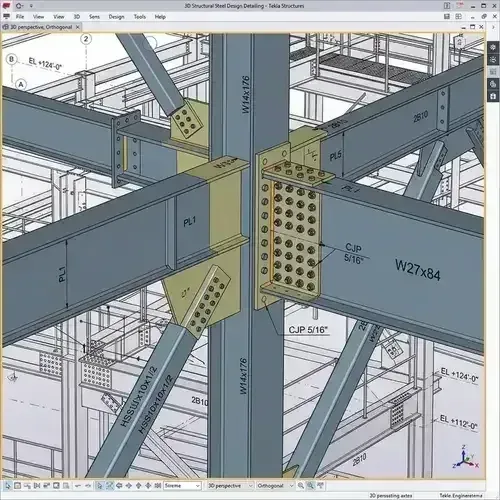The height and width of the screenshot is (500, 500).
Task: Open the Orthogonal projection dropdown
Action: 275,486
